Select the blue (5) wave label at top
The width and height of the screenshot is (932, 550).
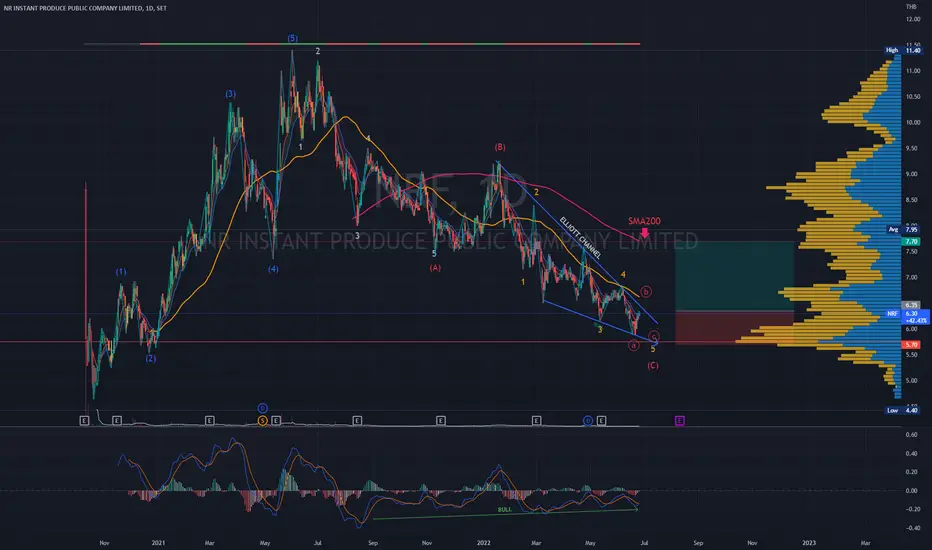[x=292, y=38]
